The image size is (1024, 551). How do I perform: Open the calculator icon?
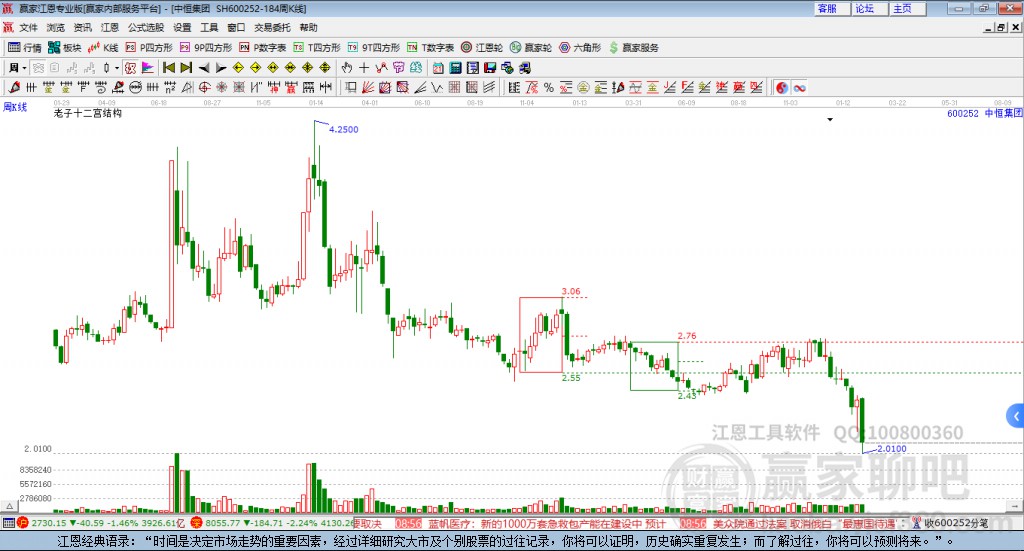tap(455, 68)
